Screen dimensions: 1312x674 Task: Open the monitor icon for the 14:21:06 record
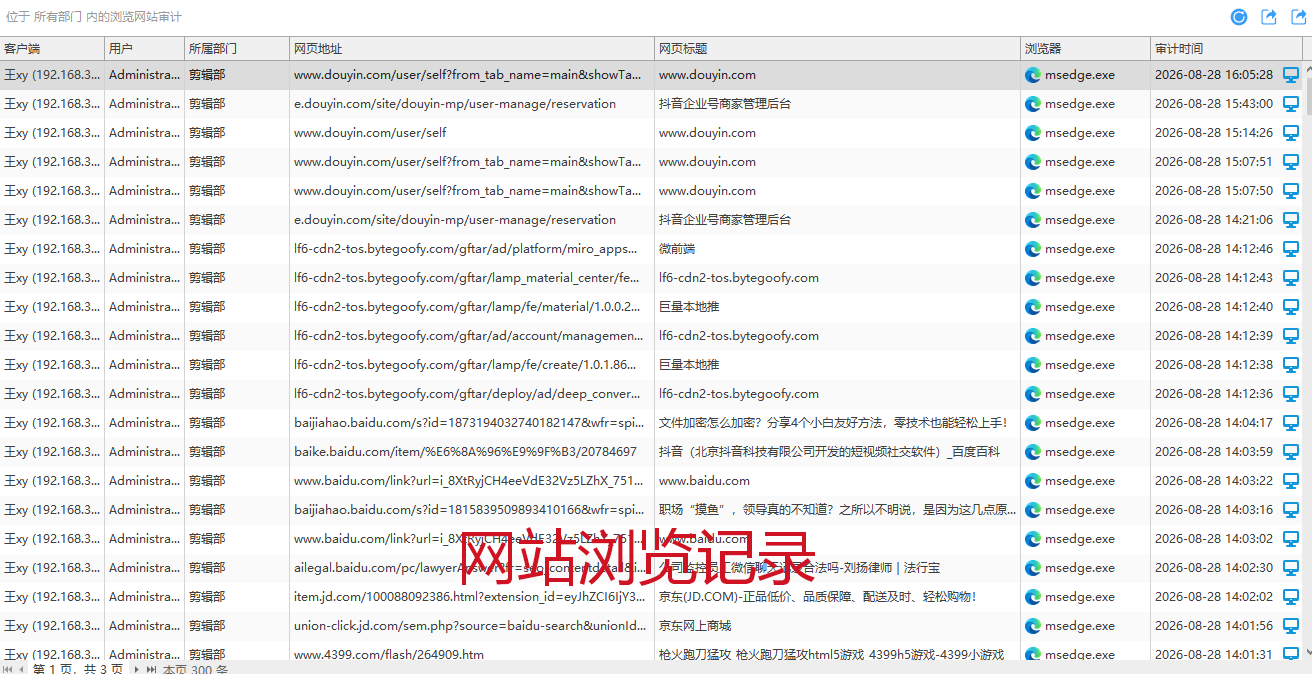(1291, 220)
